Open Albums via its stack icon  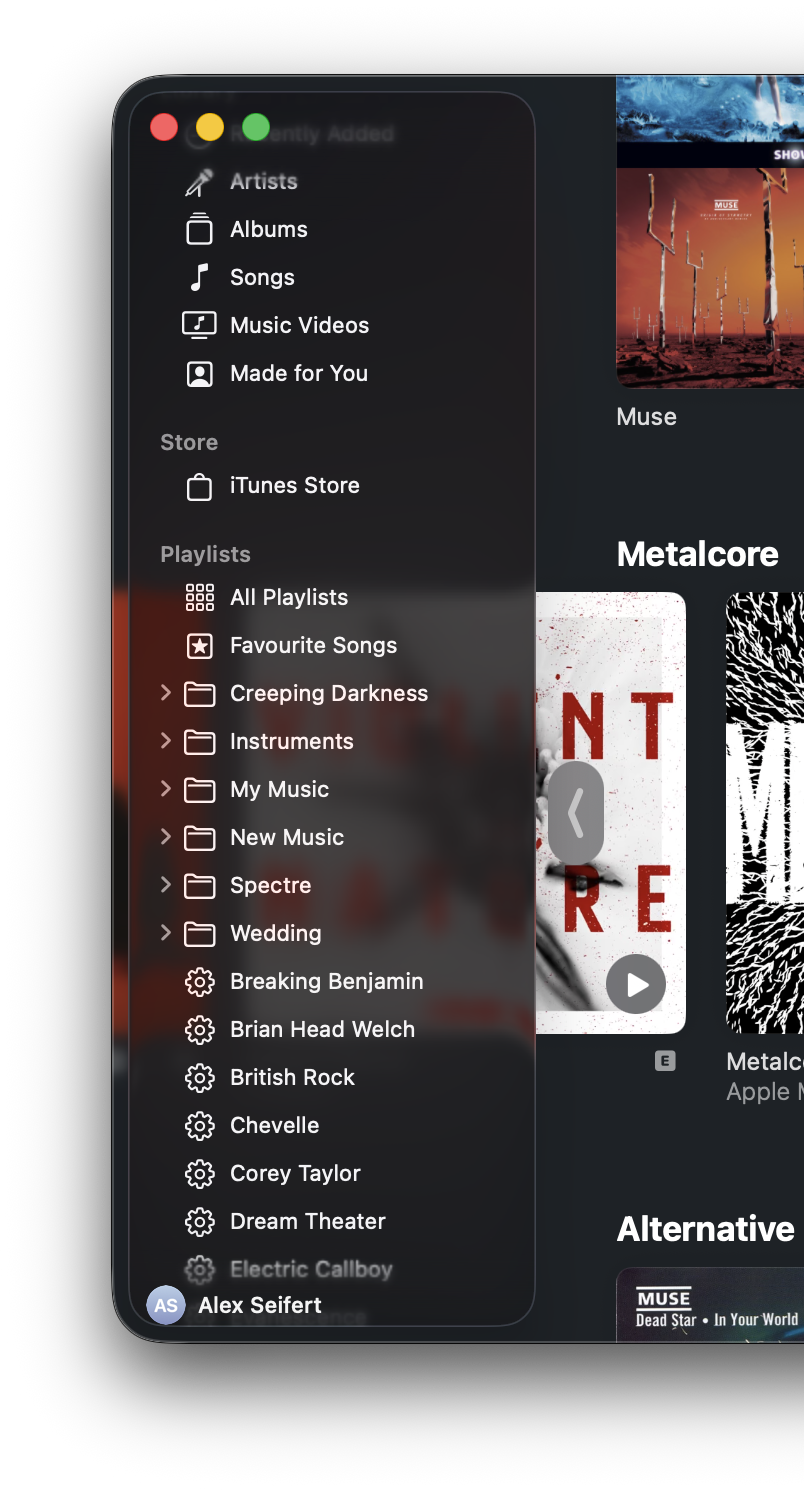[x=199, y=229]
